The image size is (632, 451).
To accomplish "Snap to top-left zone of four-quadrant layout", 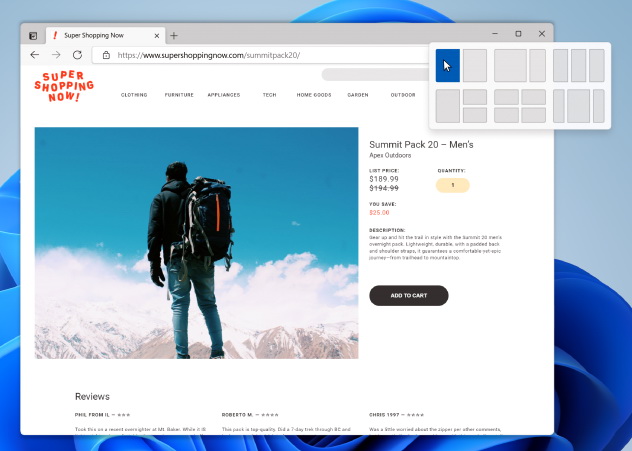I will click(506, 97).
